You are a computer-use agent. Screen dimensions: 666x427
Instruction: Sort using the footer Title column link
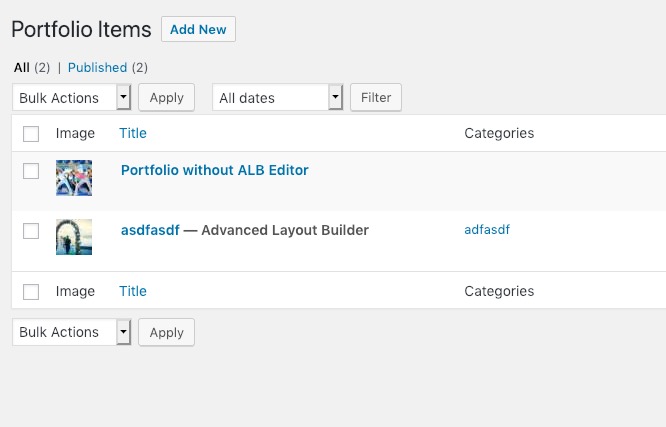133,291
